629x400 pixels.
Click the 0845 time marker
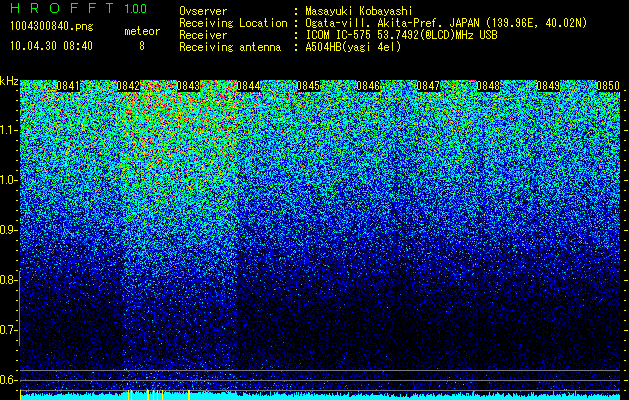click(x=308, y=86)
